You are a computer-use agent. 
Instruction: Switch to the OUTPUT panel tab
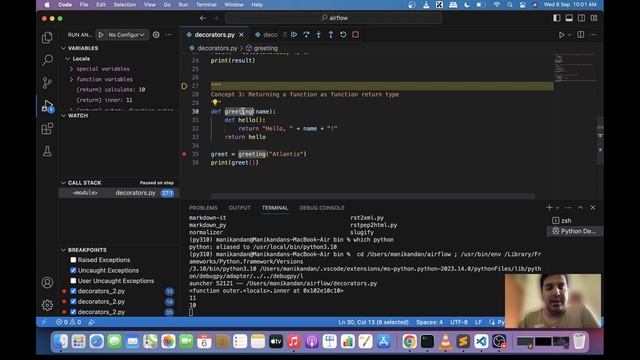click(240, 208)
